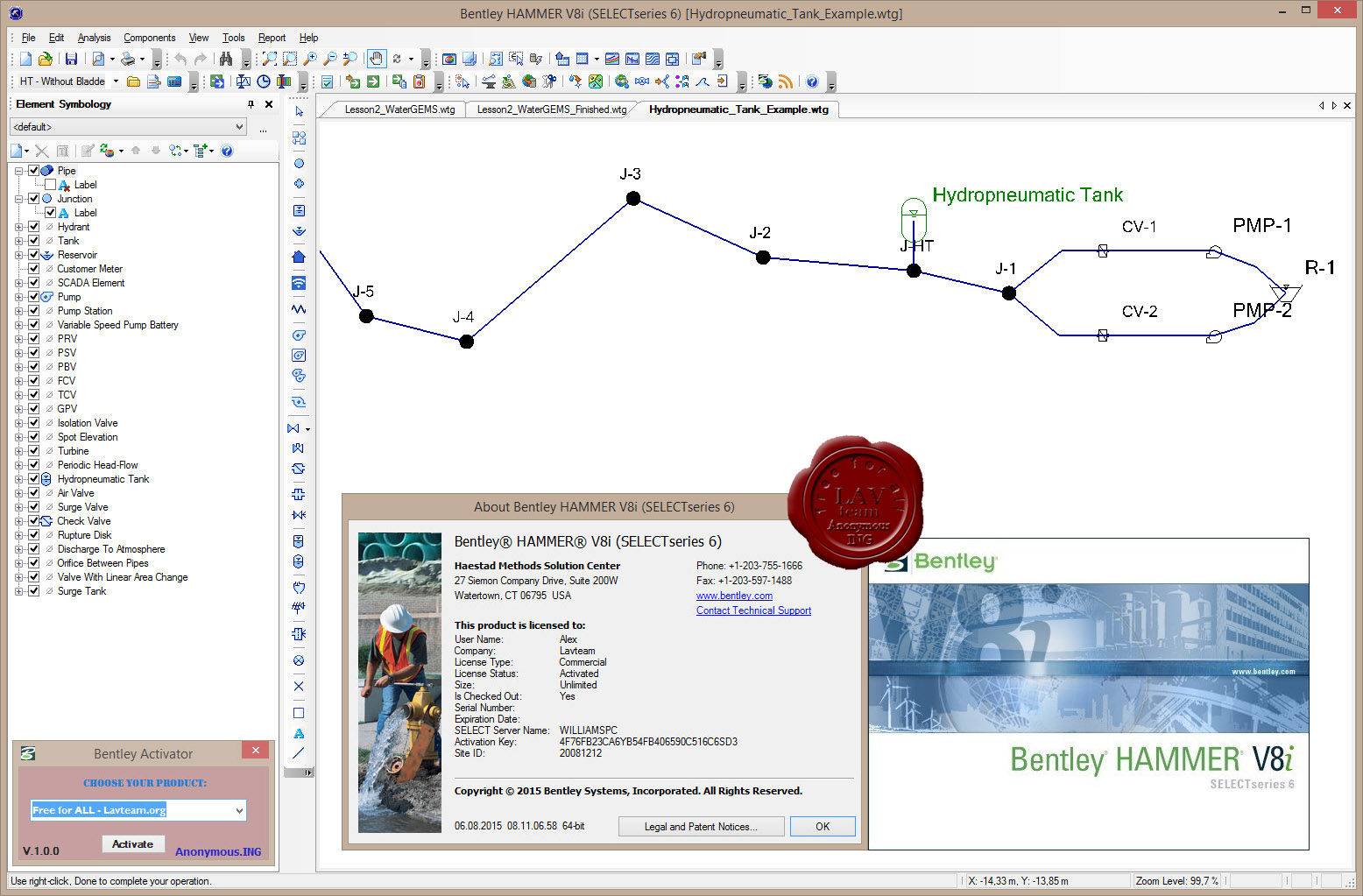Open the <default> symbology dropdown

point(239,127)
